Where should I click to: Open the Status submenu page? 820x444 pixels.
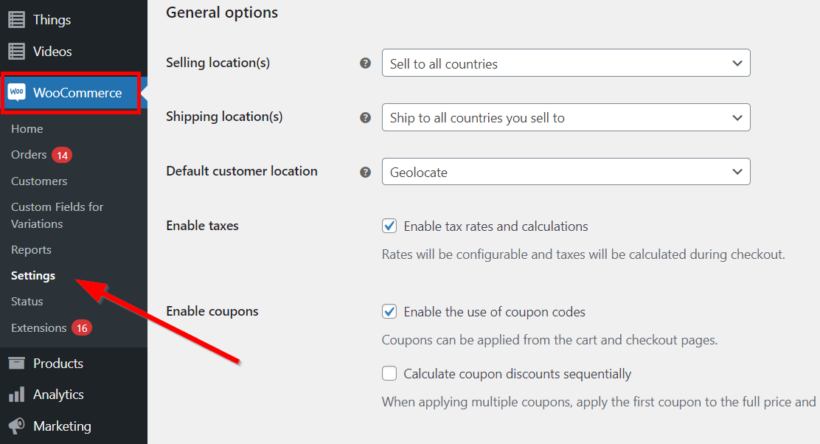27,301
